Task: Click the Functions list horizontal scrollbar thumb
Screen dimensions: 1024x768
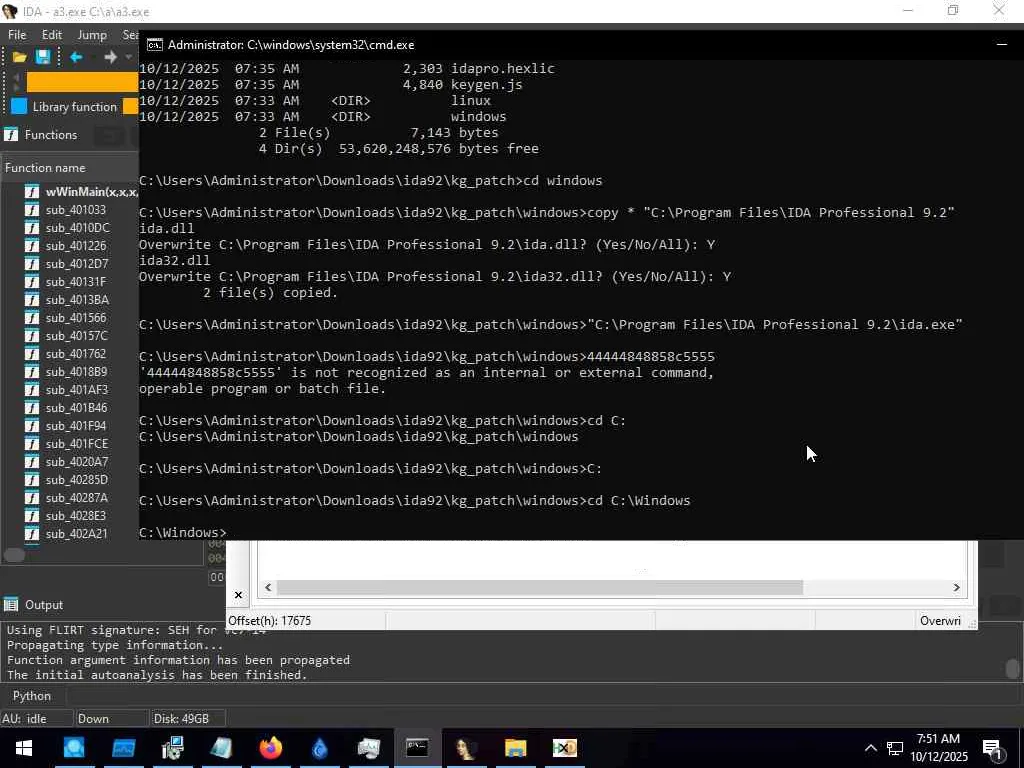Action: click(x=14, y=555)
